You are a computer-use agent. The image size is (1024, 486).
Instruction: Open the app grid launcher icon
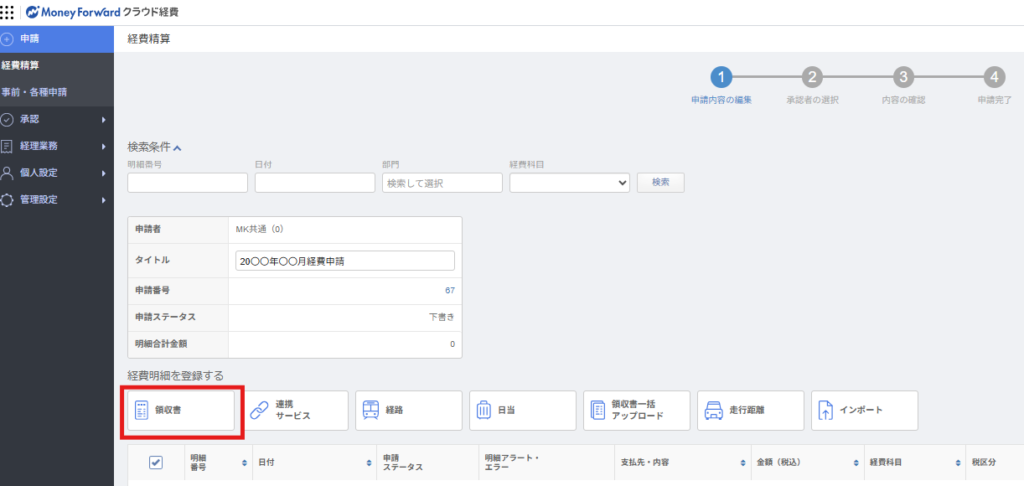(x=7, y=14)
